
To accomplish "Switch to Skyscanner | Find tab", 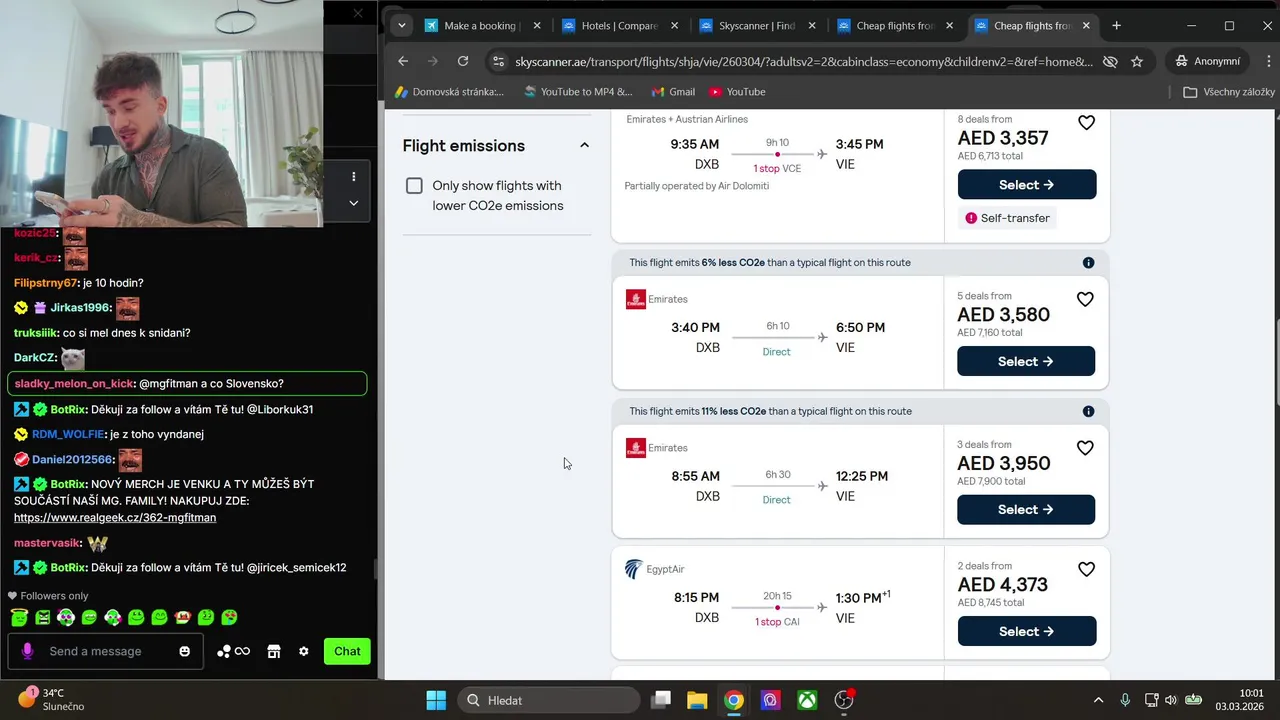I will (x=758, y=26).
